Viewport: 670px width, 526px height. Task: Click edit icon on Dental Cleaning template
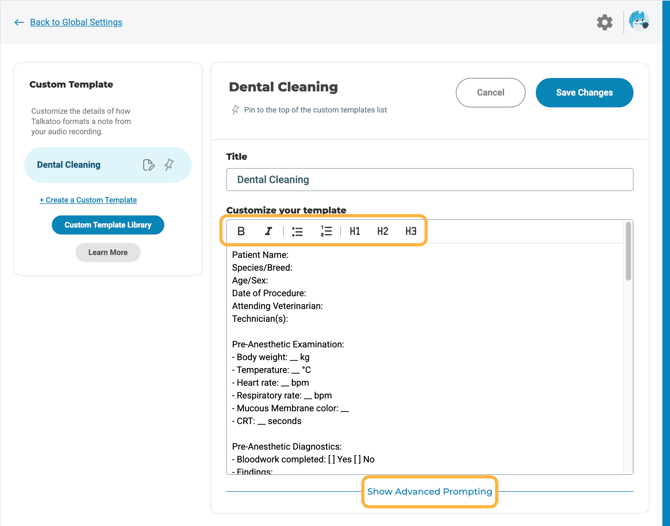click(148, 165)
